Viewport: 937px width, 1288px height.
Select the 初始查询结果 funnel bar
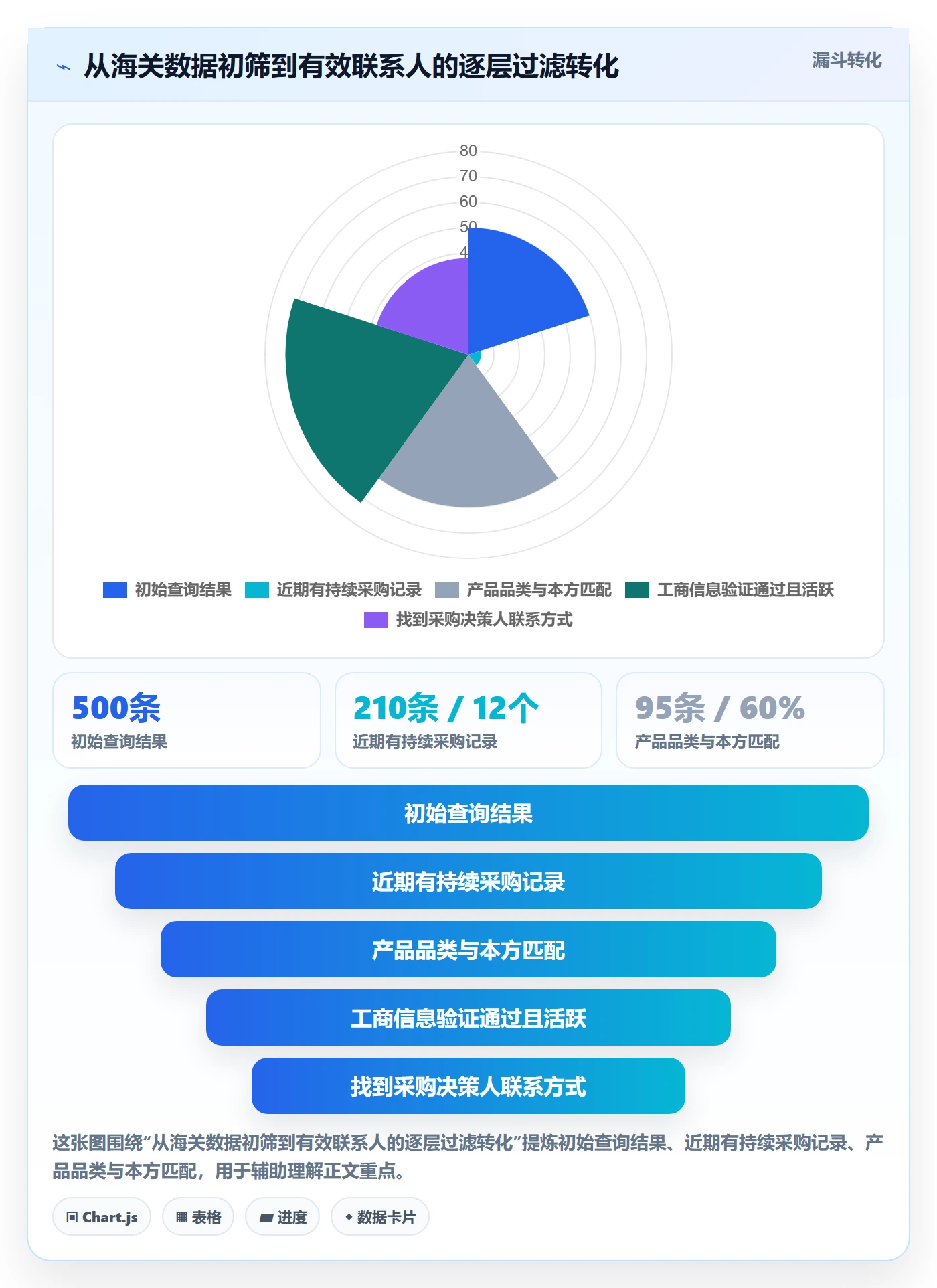click(468, 813)
